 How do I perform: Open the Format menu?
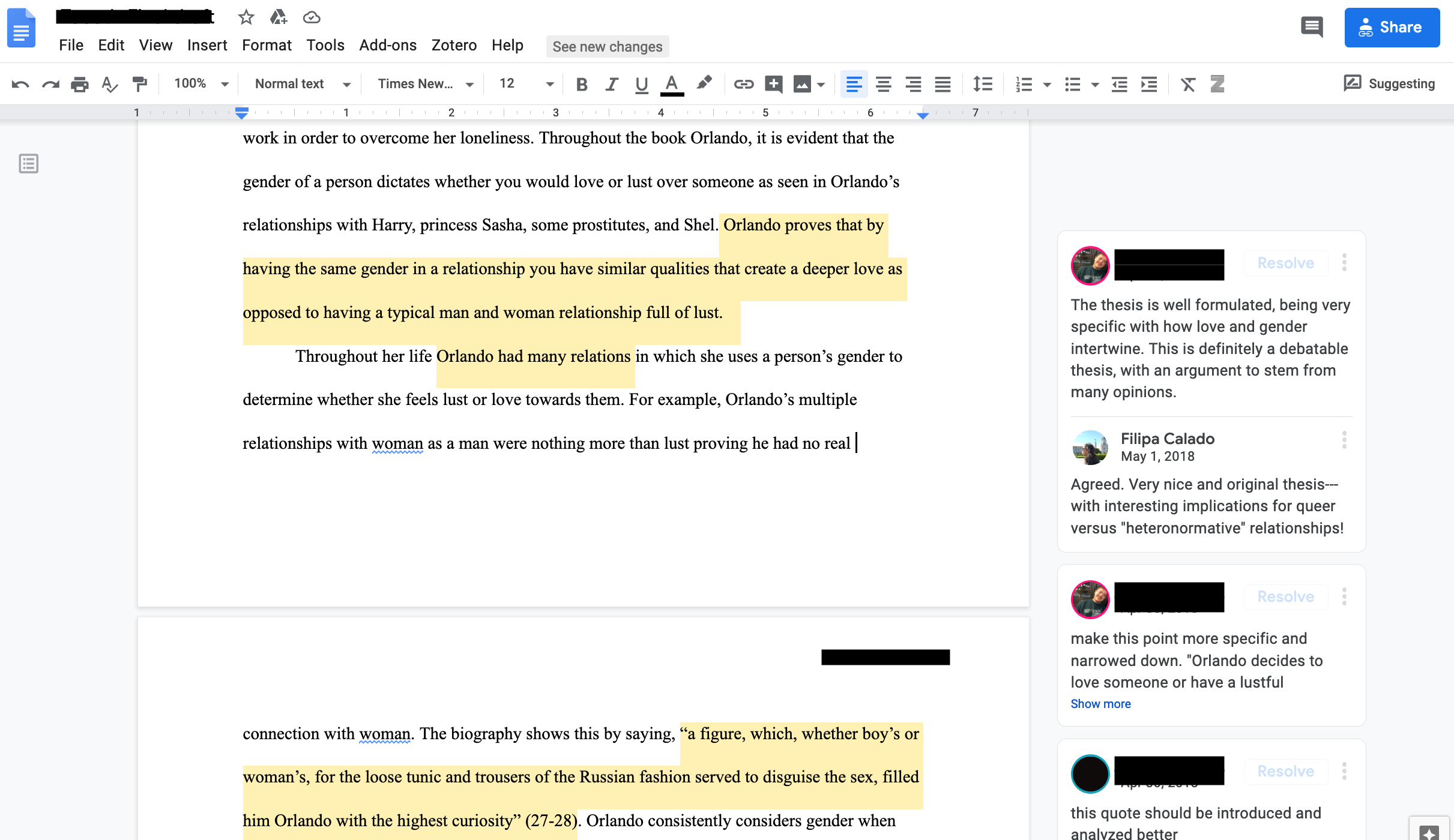(266, 46)
